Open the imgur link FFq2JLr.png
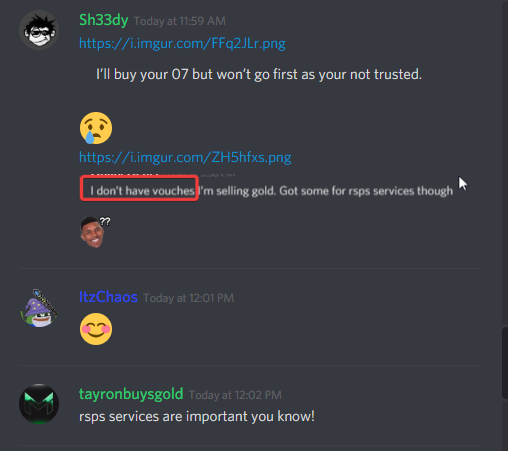This screenshot has height=451, width=508. click(x=182, y=43)
